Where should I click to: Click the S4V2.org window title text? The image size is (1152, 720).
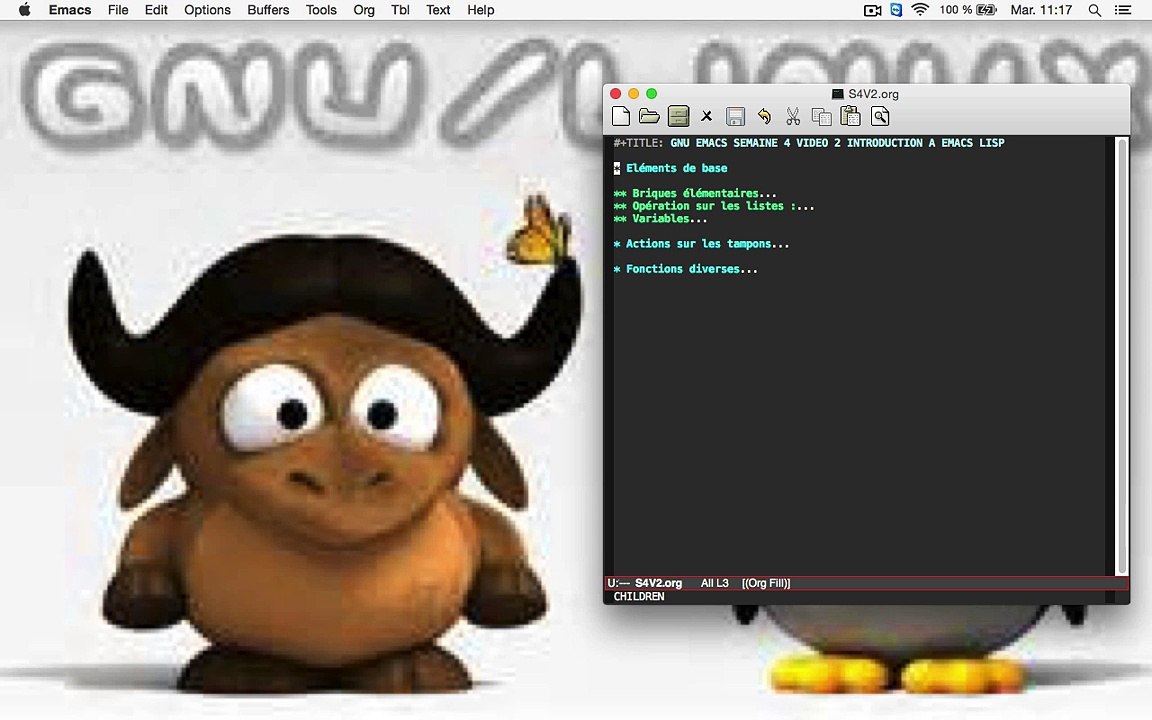(x=873, y=94)
